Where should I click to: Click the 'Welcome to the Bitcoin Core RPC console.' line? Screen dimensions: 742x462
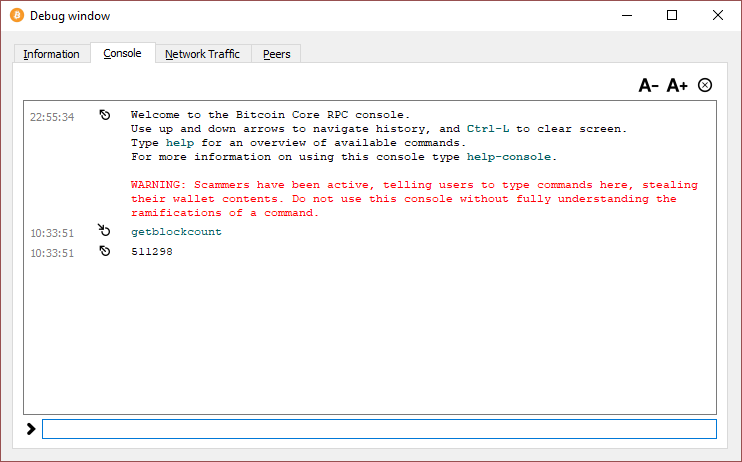pyautogui.click(x=270, y=115)
